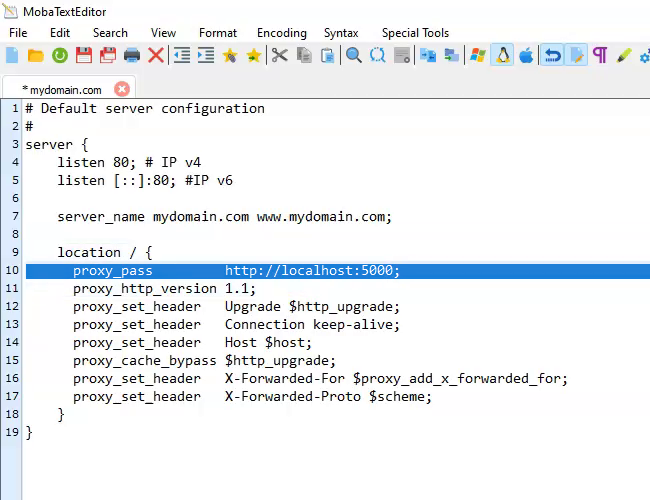
Task: Reload the document with green refresh icon
Action: (60, 55)
